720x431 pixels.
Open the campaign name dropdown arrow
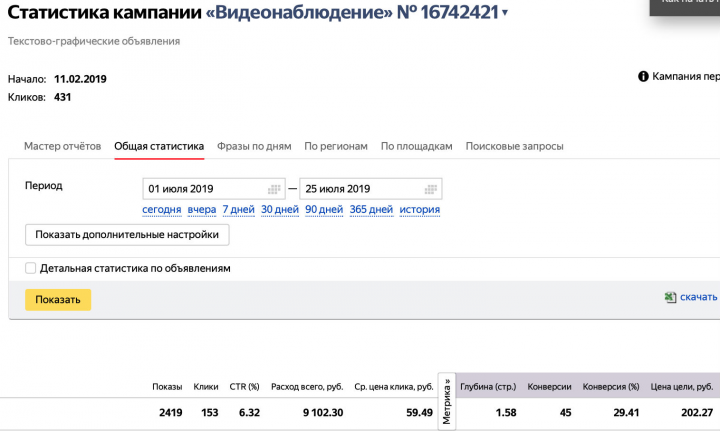(x=505, y=13)
